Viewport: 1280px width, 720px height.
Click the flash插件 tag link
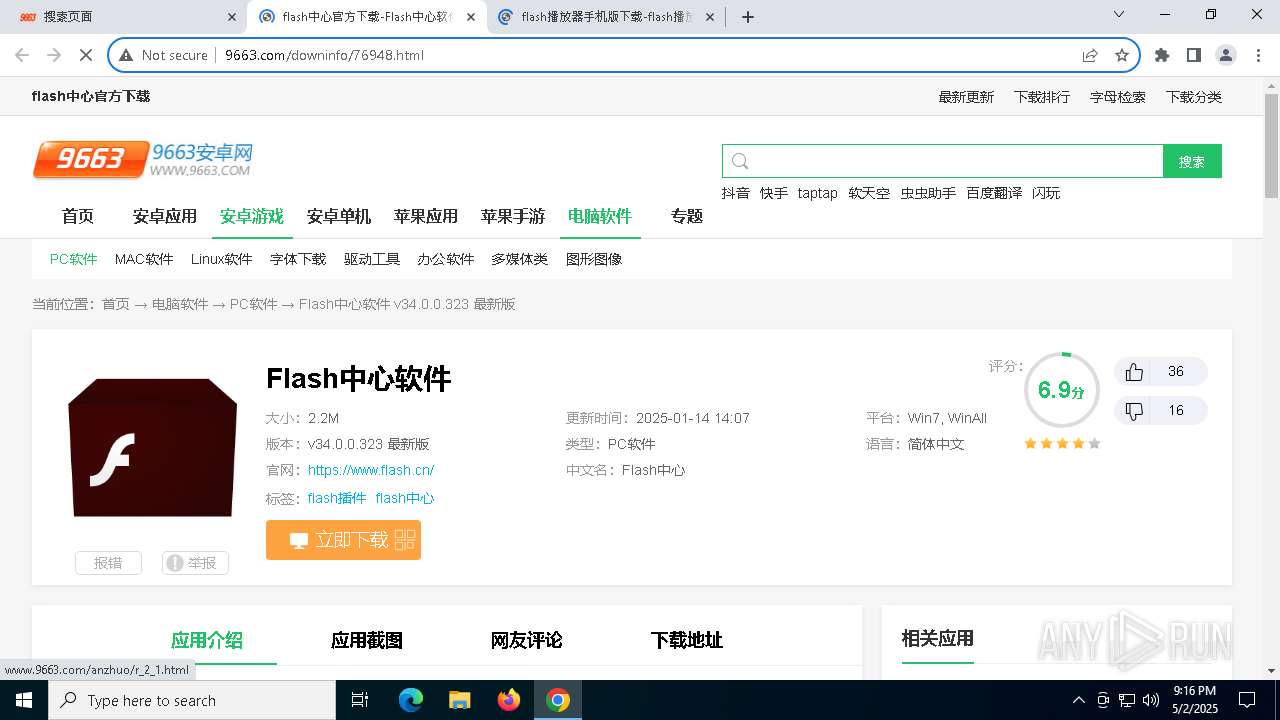click(x=337, y=498)
